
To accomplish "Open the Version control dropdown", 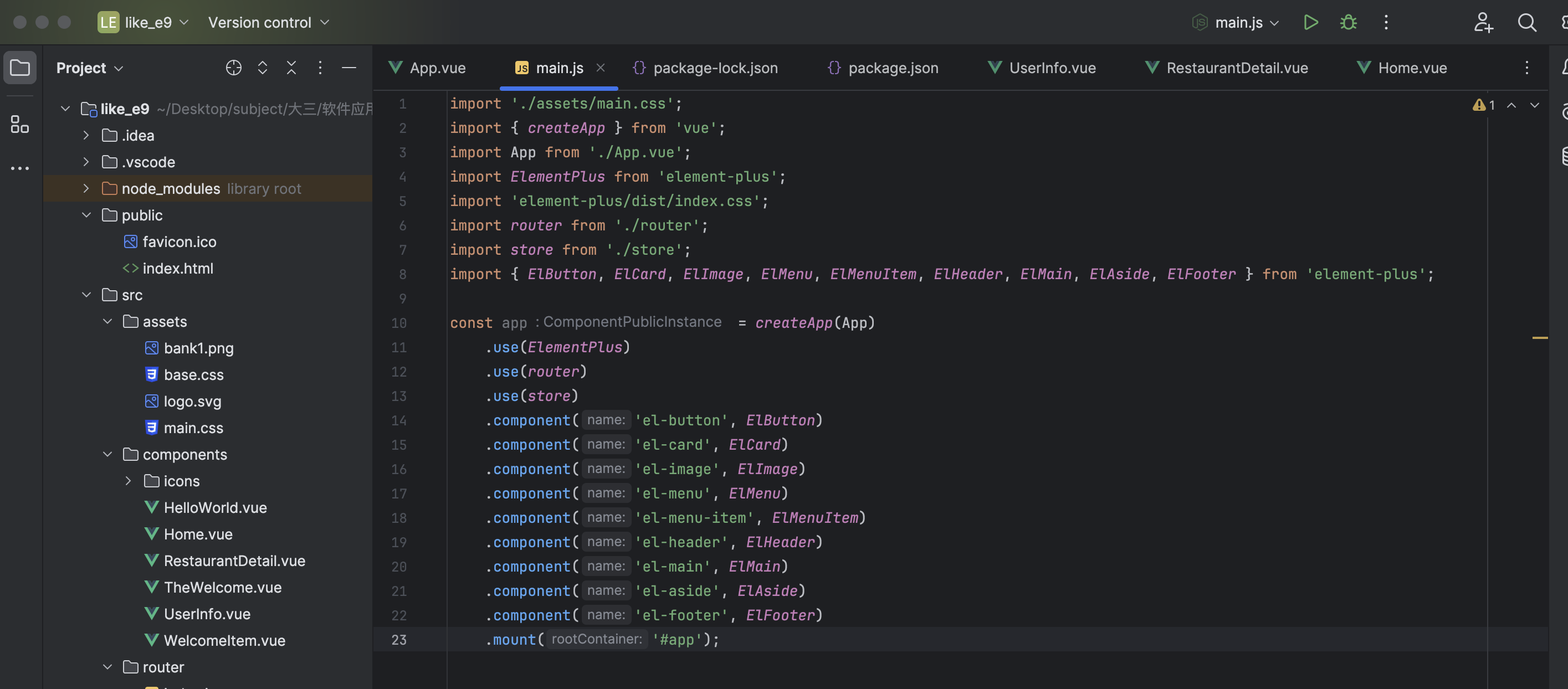I will point(268,23).
